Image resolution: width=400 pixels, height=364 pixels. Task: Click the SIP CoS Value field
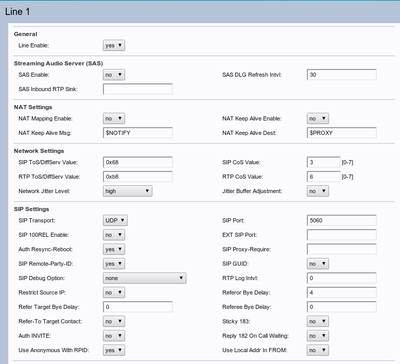point(324,162)
